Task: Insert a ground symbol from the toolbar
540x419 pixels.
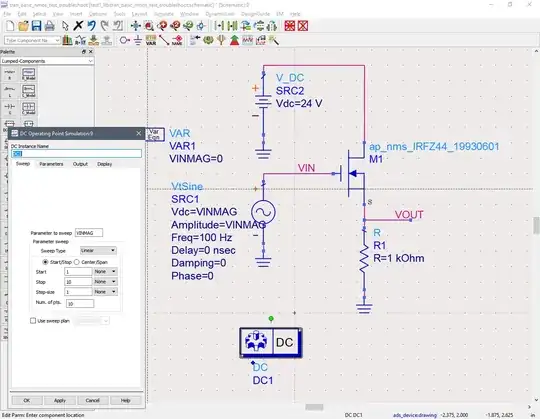Action: pyautogui.click(x=138, y=41)
